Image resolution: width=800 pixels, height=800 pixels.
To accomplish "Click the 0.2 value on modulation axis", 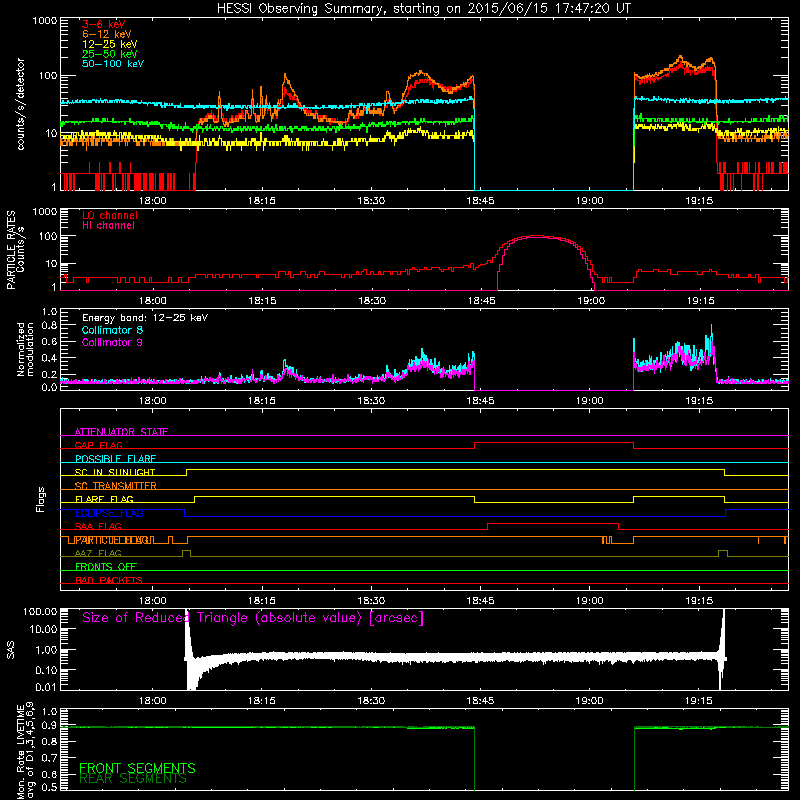I will point(49,374).
